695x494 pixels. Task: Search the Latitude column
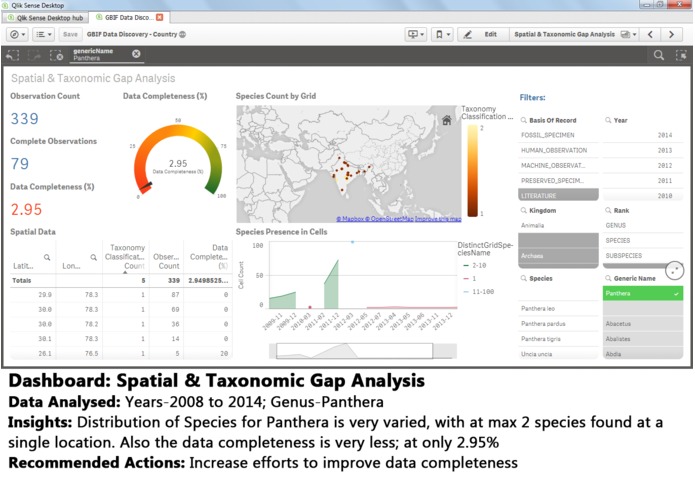pyautogui.click(x=47, y=257)
